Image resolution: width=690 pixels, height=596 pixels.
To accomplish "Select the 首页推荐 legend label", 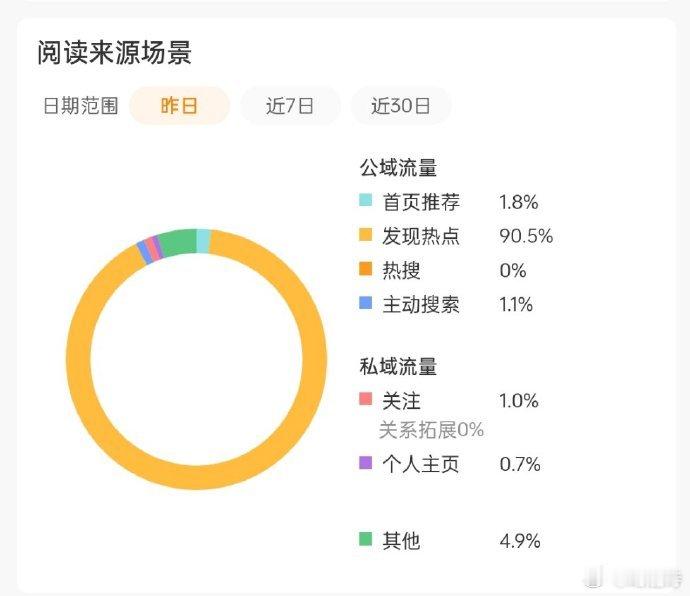I will 421,202.
